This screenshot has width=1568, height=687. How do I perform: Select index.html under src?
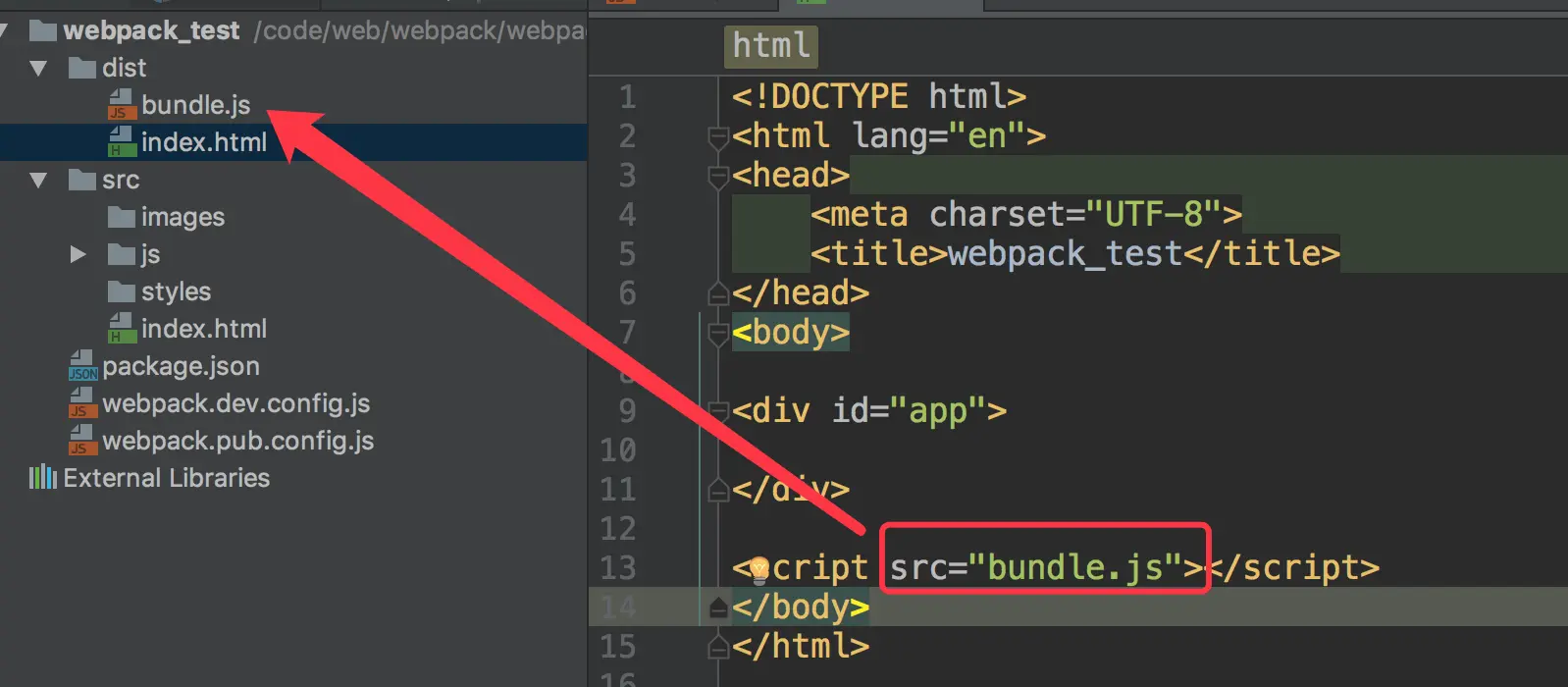coord(203,329)
